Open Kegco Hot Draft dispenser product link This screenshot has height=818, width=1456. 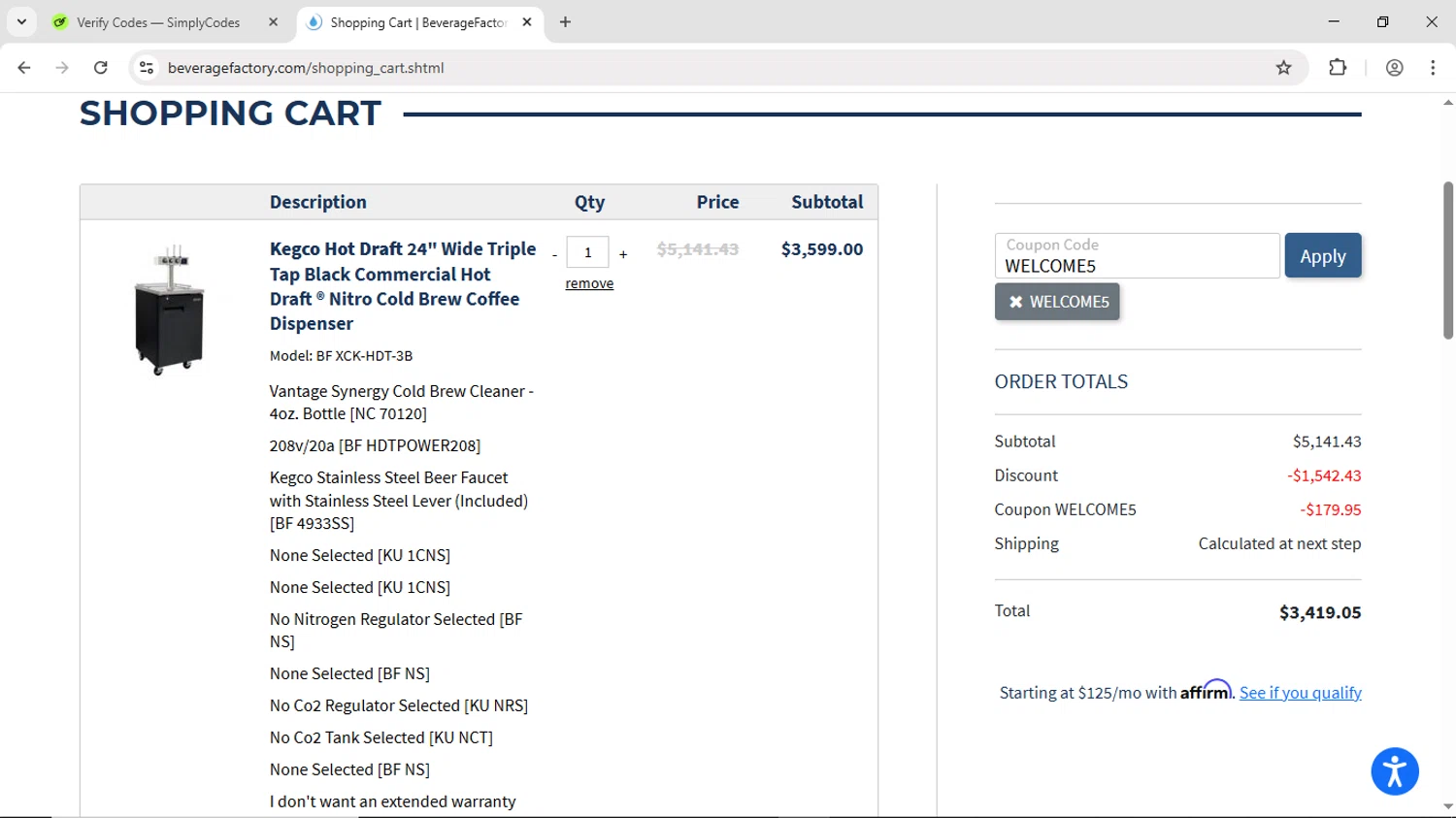[x=403, y=286]
